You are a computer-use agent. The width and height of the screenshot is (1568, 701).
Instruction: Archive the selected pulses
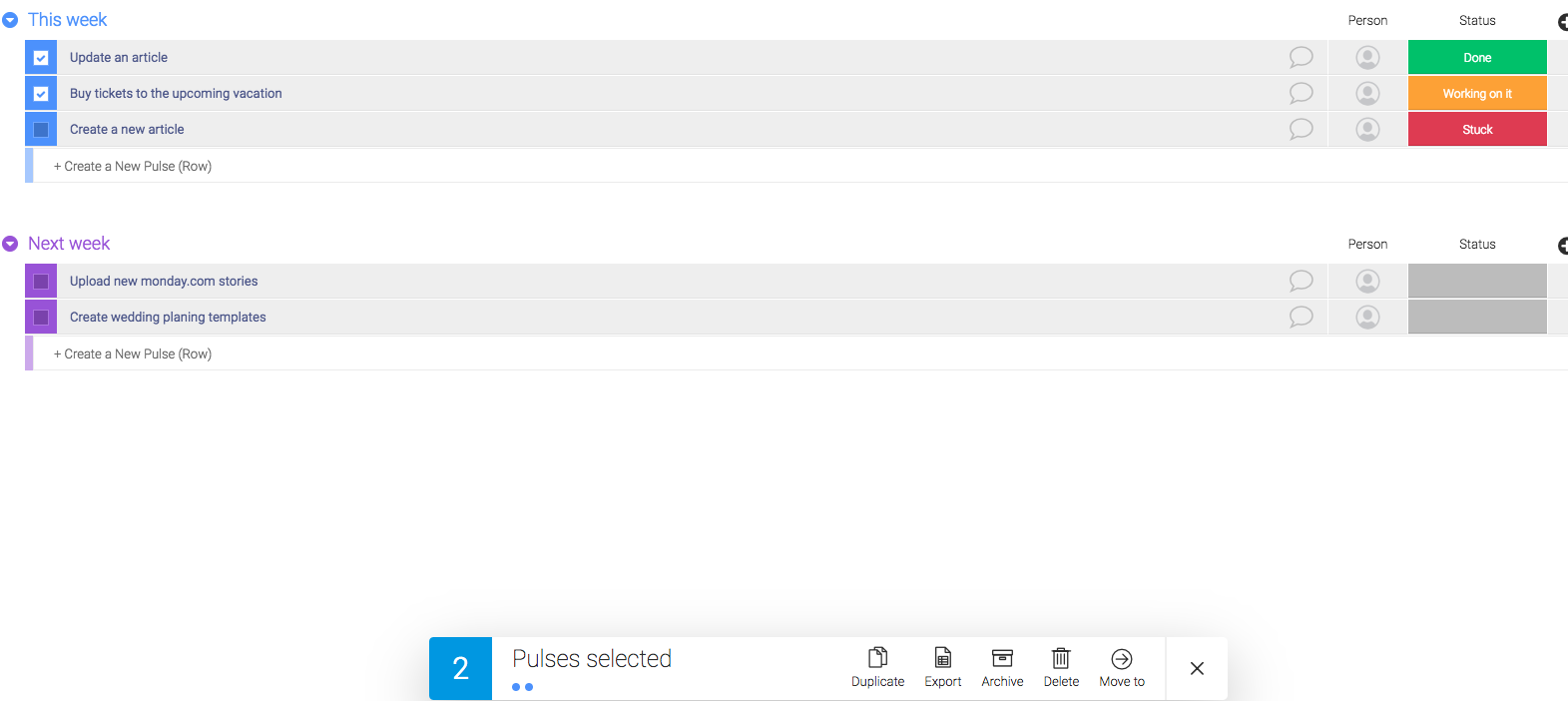(1002, 667)
